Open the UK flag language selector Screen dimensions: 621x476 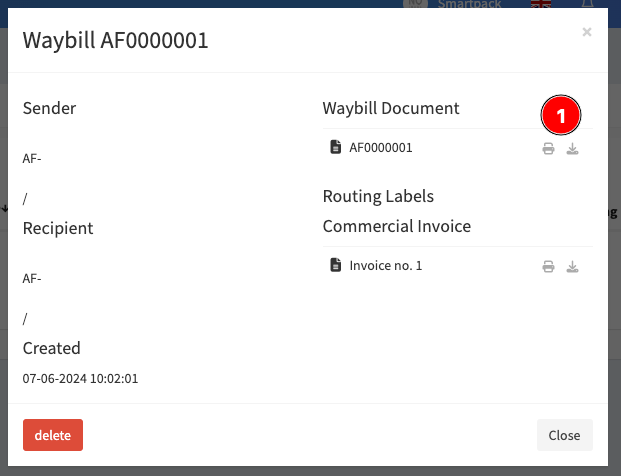point(541,4)
